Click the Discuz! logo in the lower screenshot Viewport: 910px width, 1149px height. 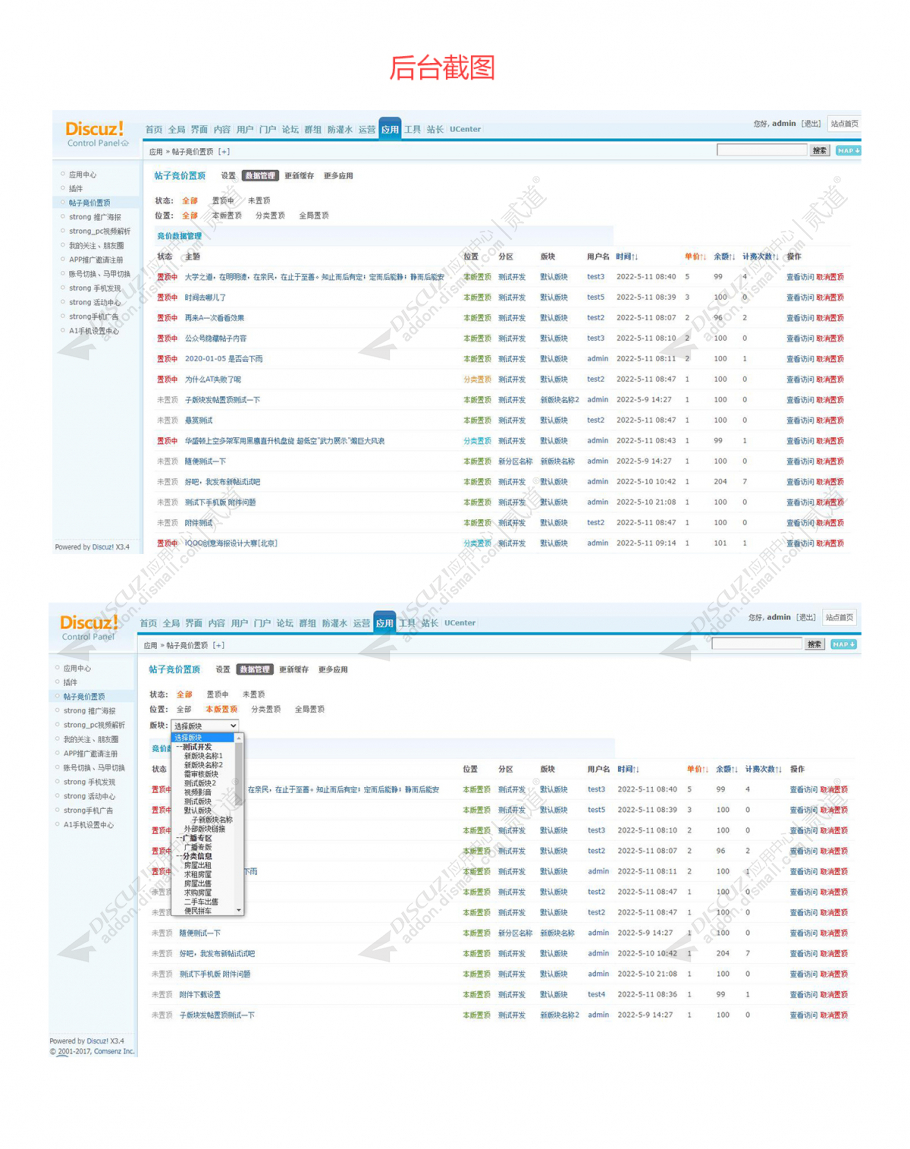coord(89,622)
